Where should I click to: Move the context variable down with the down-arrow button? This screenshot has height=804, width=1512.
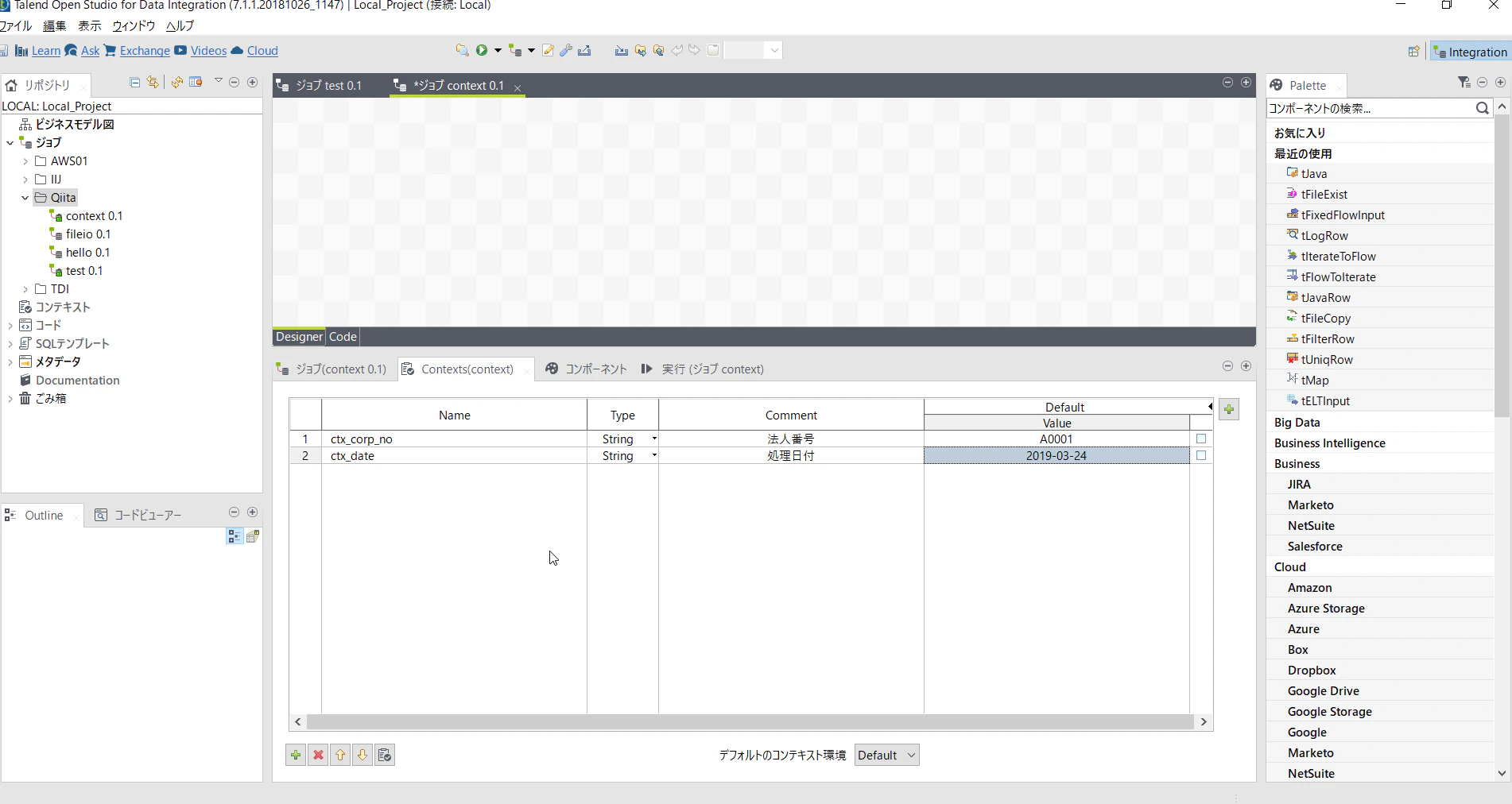coord(362,755)
